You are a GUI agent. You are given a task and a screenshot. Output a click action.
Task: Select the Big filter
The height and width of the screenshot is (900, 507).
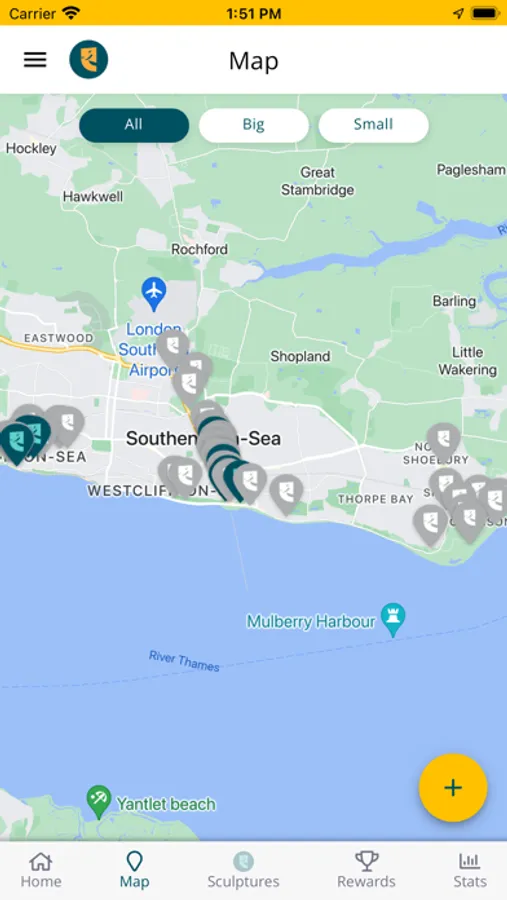click(x=253, y=125)
